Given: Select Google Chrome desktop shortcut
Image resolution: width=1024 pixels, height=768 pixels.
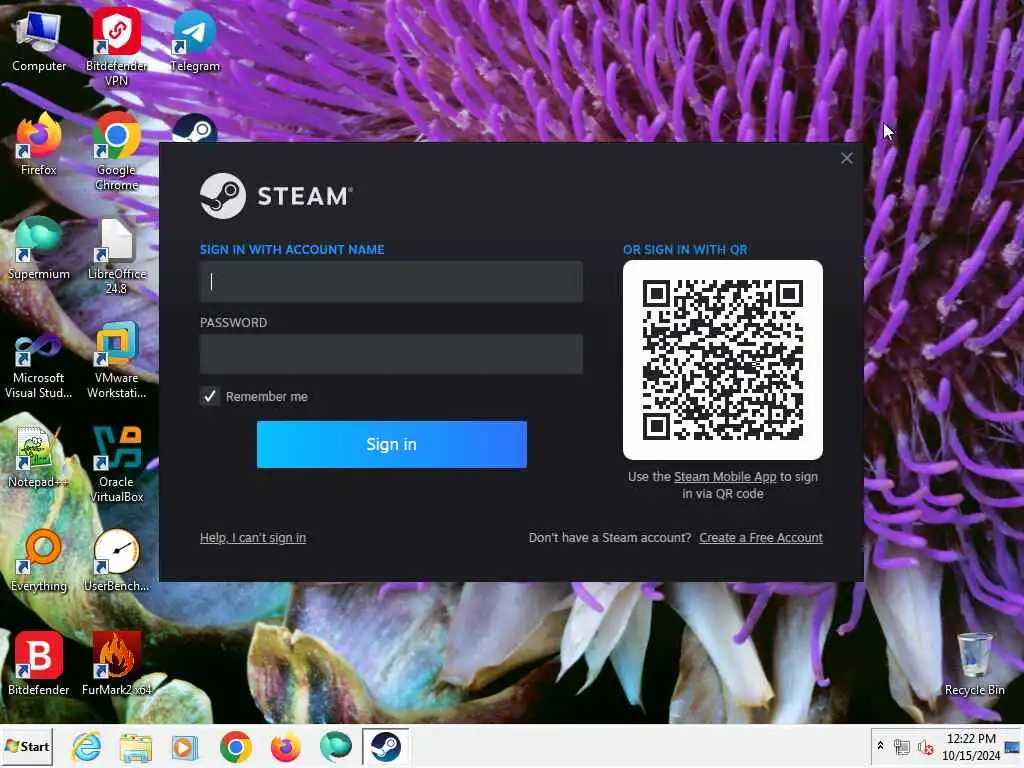Looking at the screenshot, I should coord(116,152).
